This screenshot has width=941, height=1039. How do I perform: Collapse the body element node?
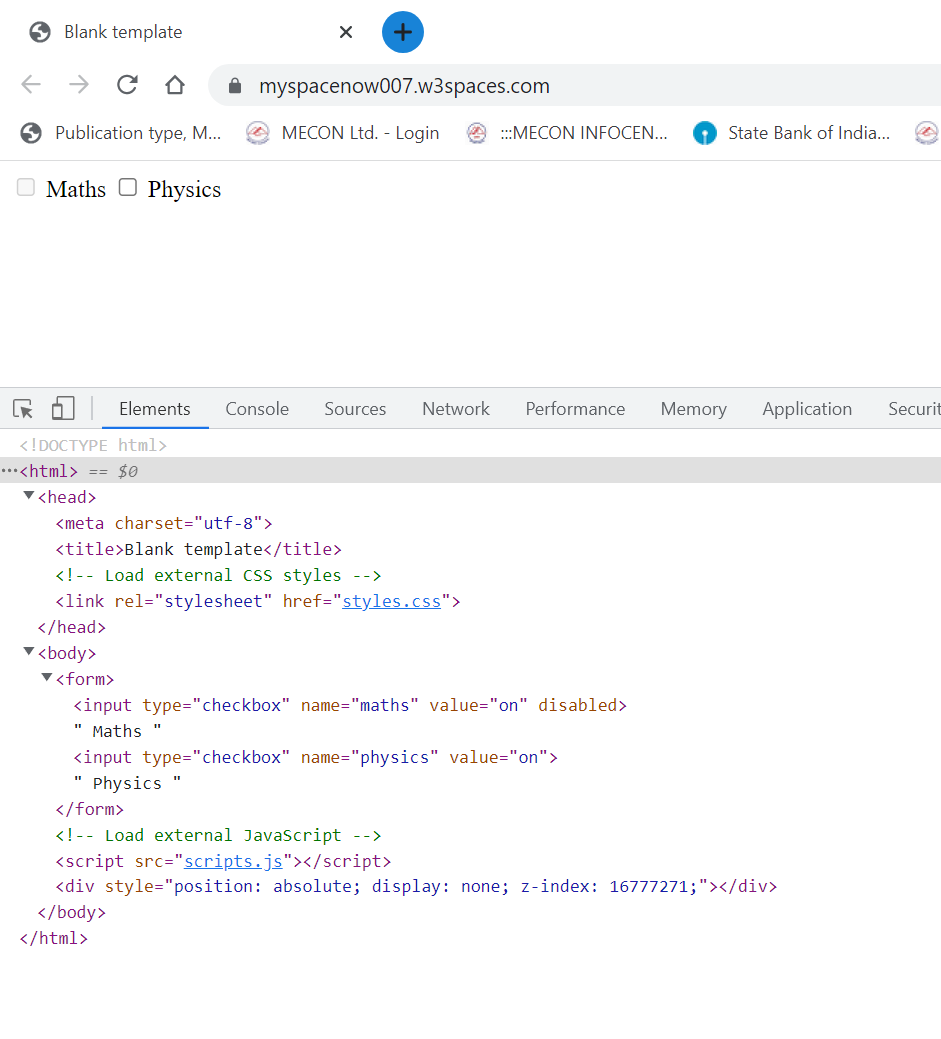(29, 652)
